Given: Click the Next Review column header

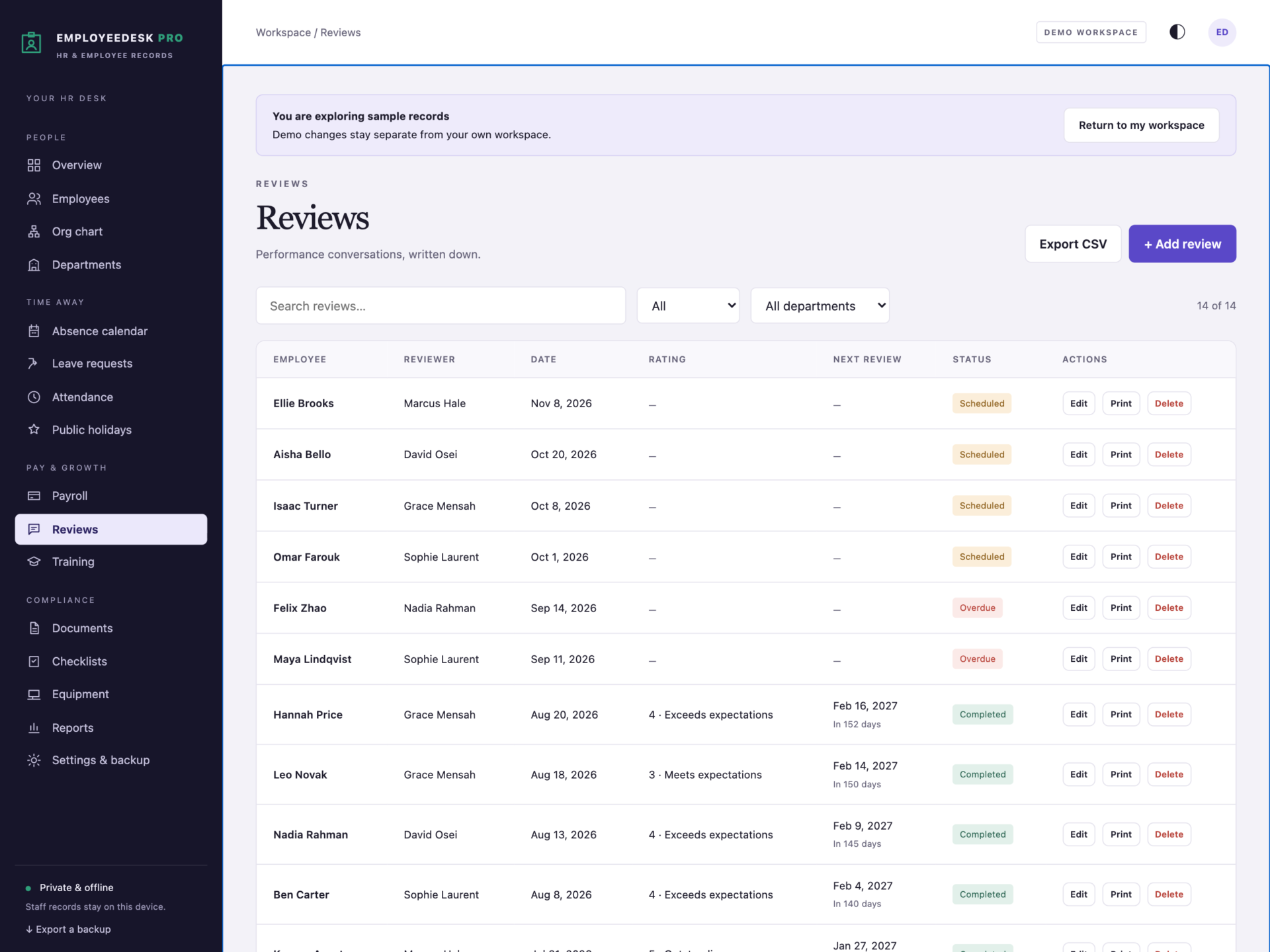Looking at the screenshot, I should (867, 360).
